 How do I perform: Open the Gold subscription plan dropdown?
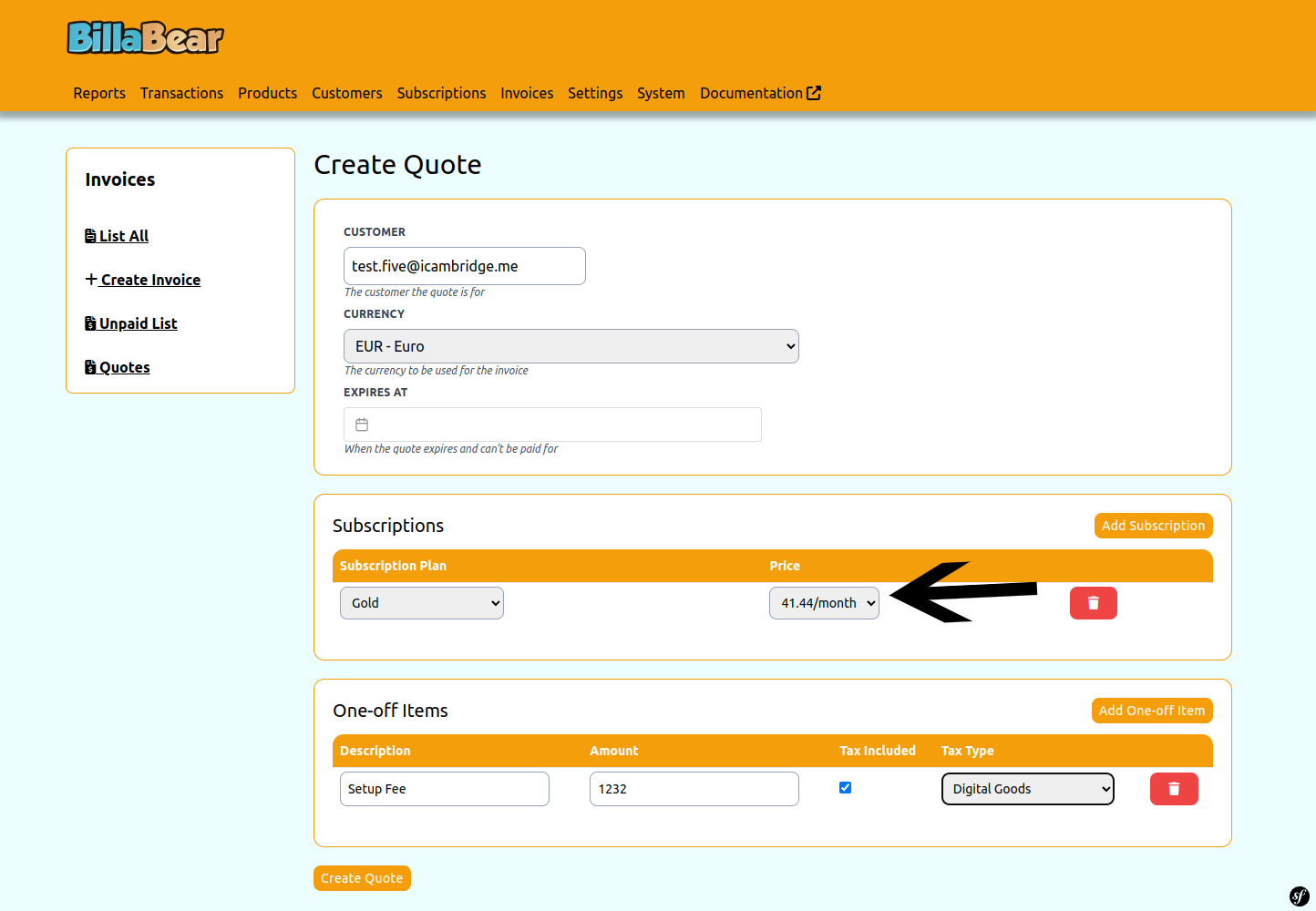[x=422, y=603]
